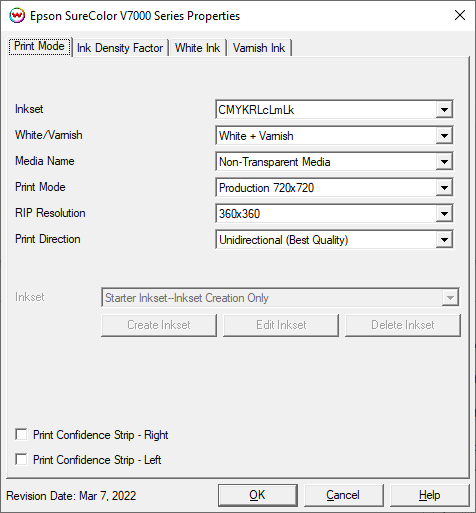Expand the Print Direction dropdown
The height and width of the screenshot is (513, 476).
coord(444,240)
